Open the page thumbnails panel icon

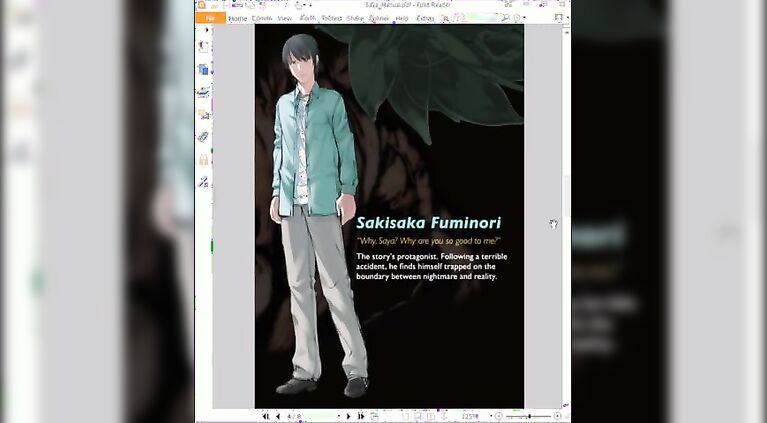[x=203, y=69]
